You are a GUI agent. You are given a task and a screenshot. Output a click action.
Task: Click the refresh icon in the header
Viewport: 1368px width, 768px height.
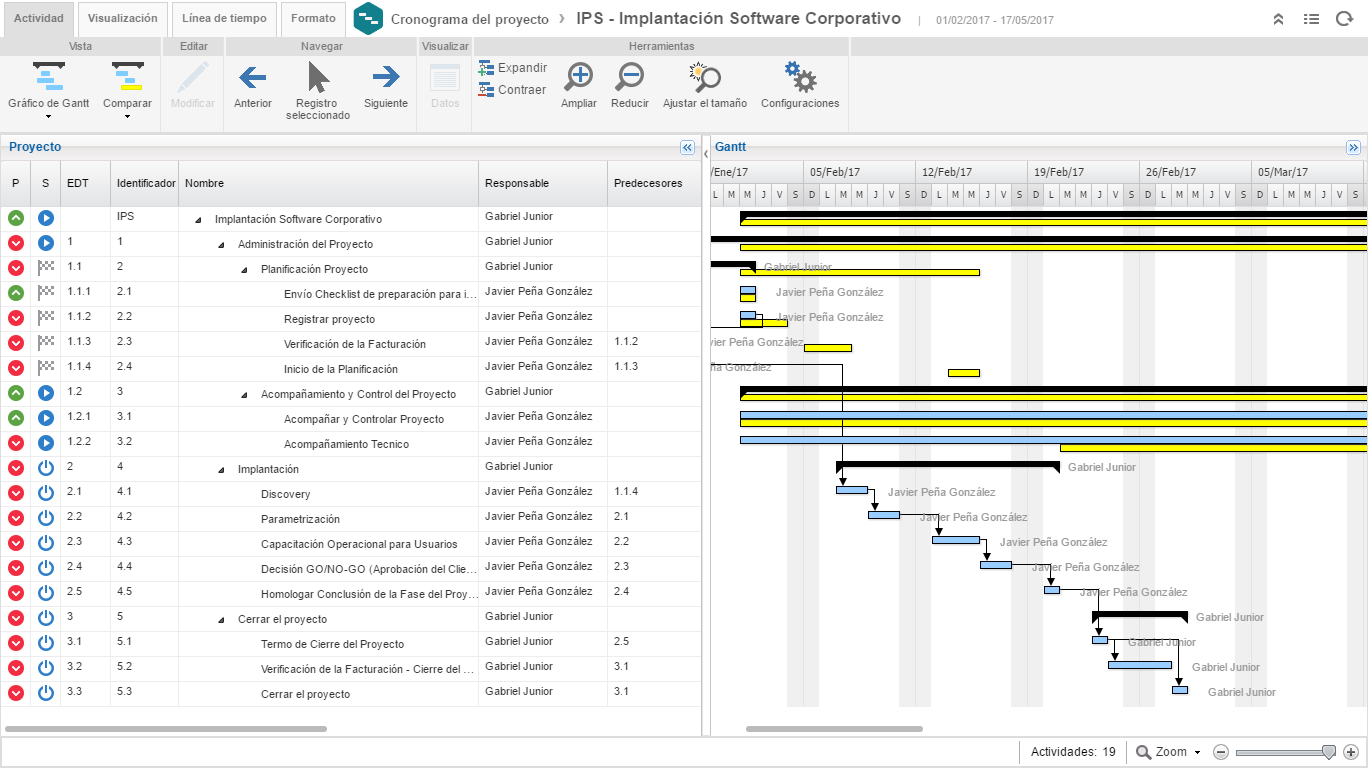tap(1343, 19)
